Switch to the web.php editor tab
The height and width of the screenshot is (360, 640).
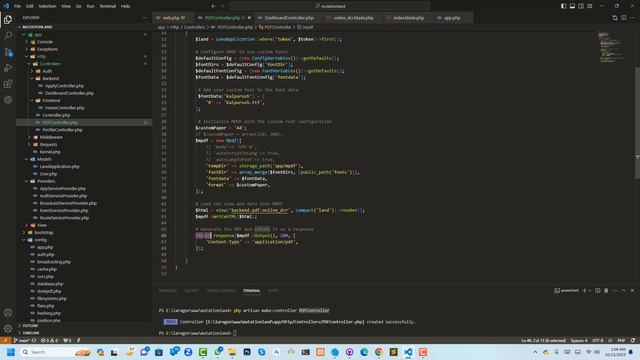click(171, 18)
